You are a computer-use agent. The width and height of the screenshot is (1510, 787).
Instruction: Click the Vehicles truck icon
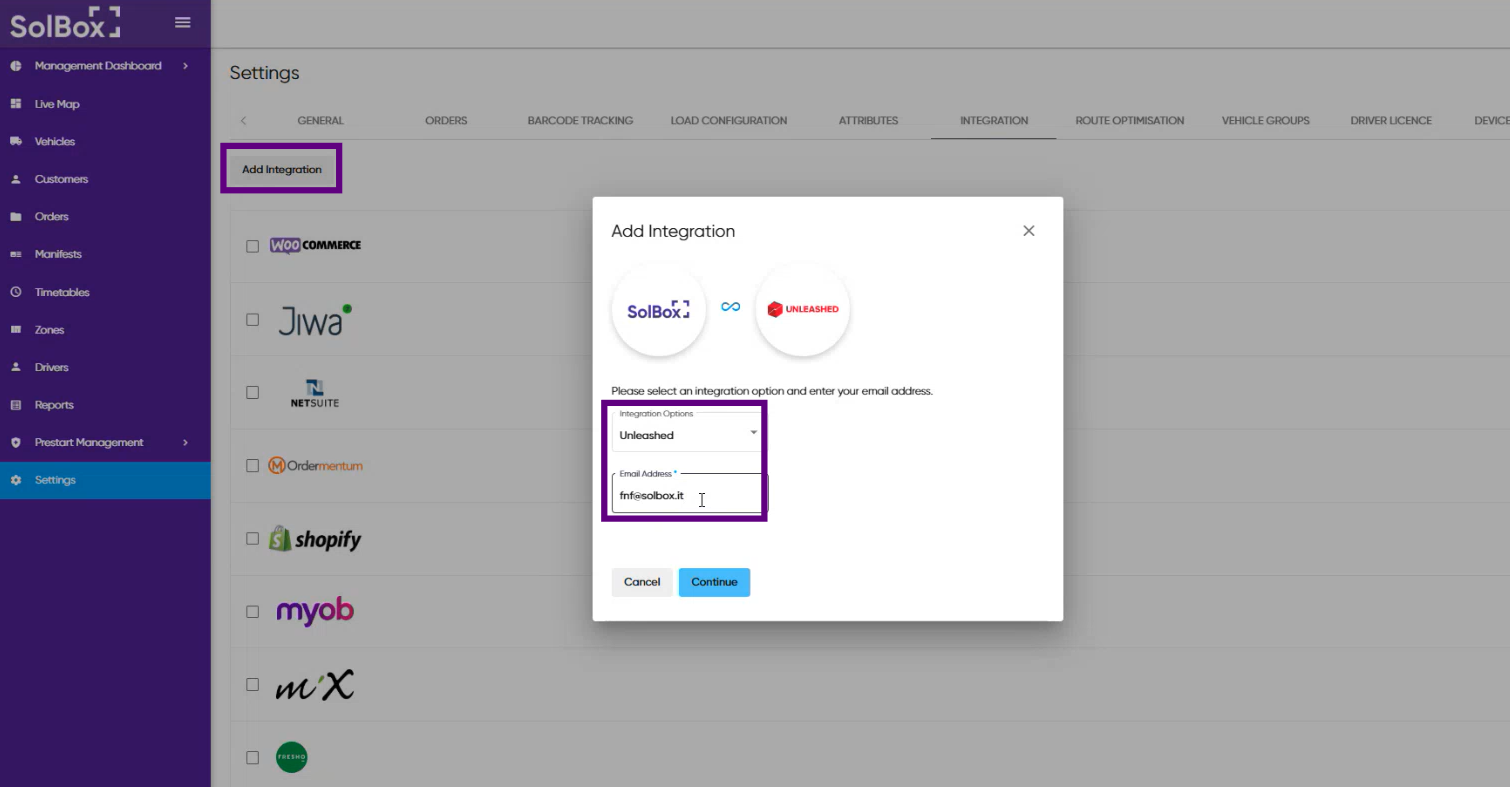click(x=16, y=142)
